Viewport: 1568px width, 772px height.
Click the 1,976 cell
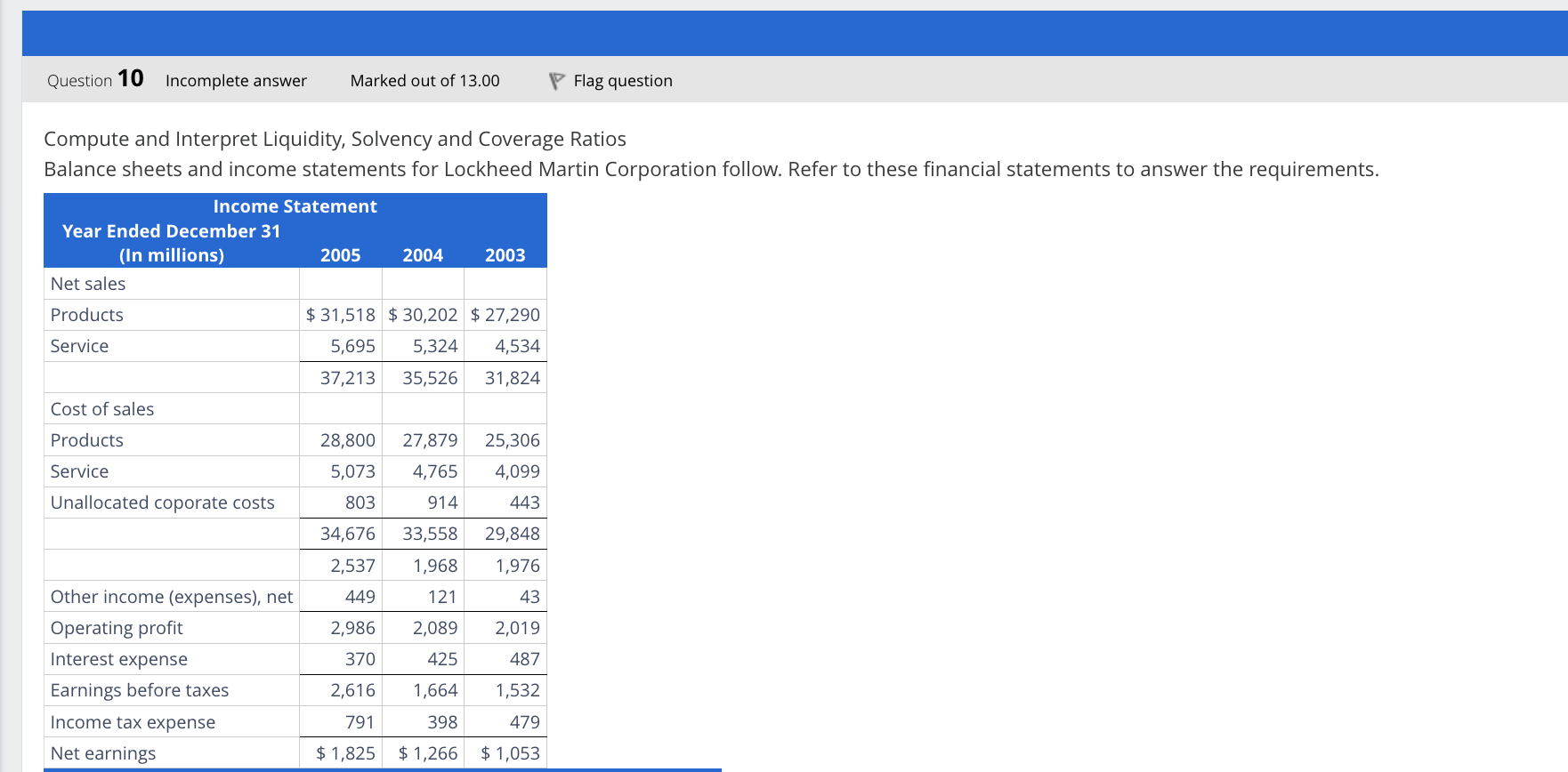[505, 566]
